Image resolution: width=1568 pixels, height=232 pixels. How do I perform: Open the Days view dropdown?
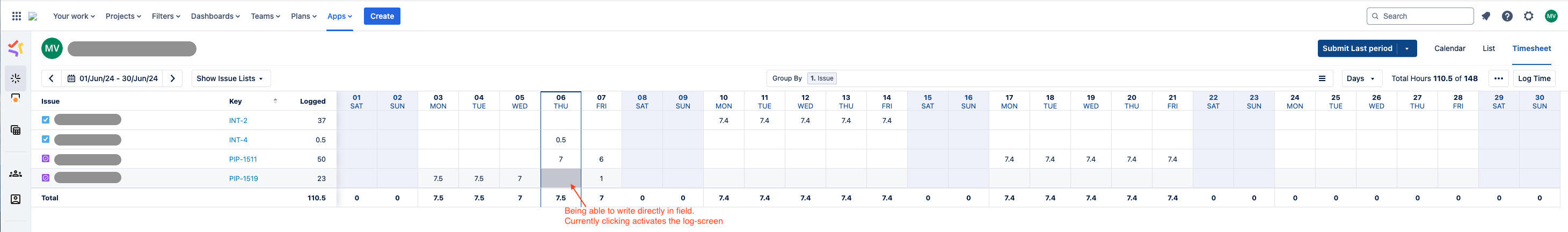[1360, 78]
